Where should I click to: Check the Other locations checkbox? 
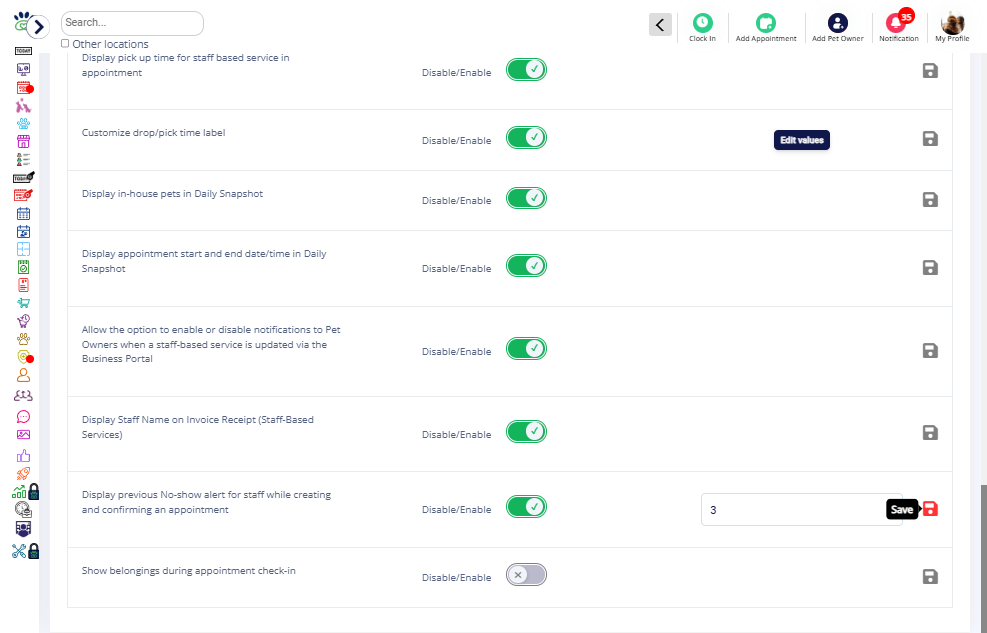[x=65, y=43]
